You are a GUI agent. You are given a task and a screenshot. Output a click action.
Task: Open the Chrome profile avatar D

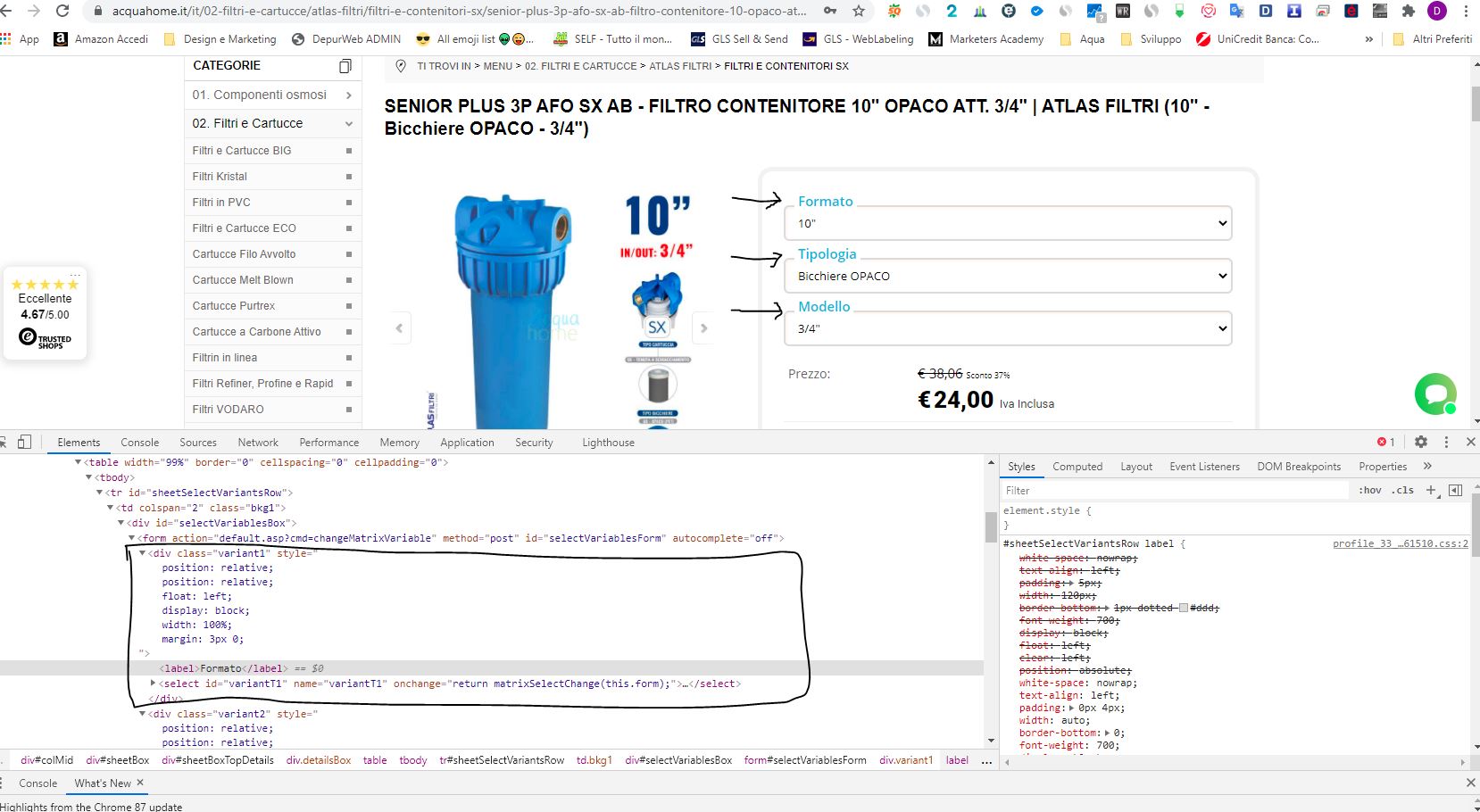pos(1437,12)
